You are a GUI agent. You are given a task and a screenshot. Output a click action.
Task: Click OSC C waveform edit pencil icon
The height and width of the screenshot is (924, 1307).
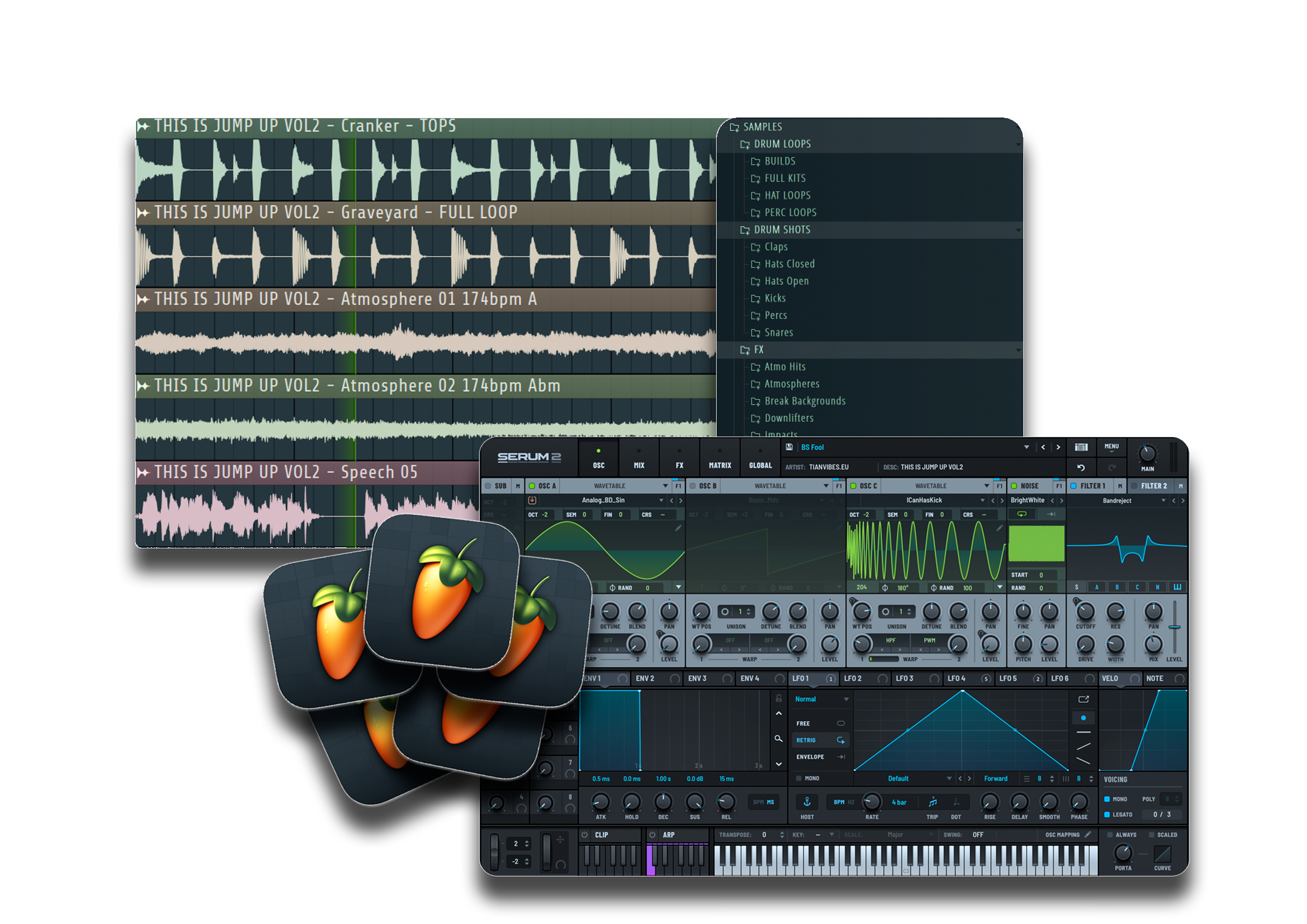[x=999, y=528]
